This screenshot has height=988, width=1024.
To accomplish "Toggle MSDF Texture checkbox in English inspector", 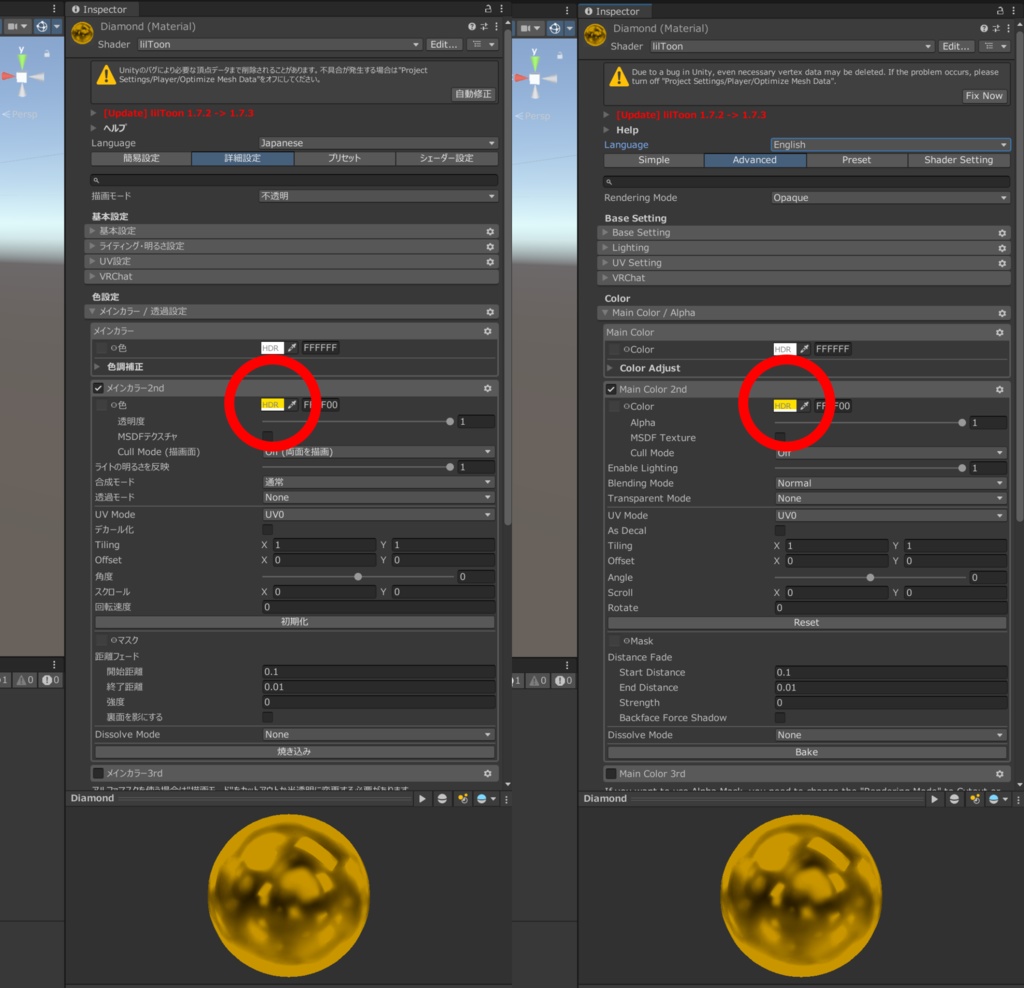I will (780, 437).
